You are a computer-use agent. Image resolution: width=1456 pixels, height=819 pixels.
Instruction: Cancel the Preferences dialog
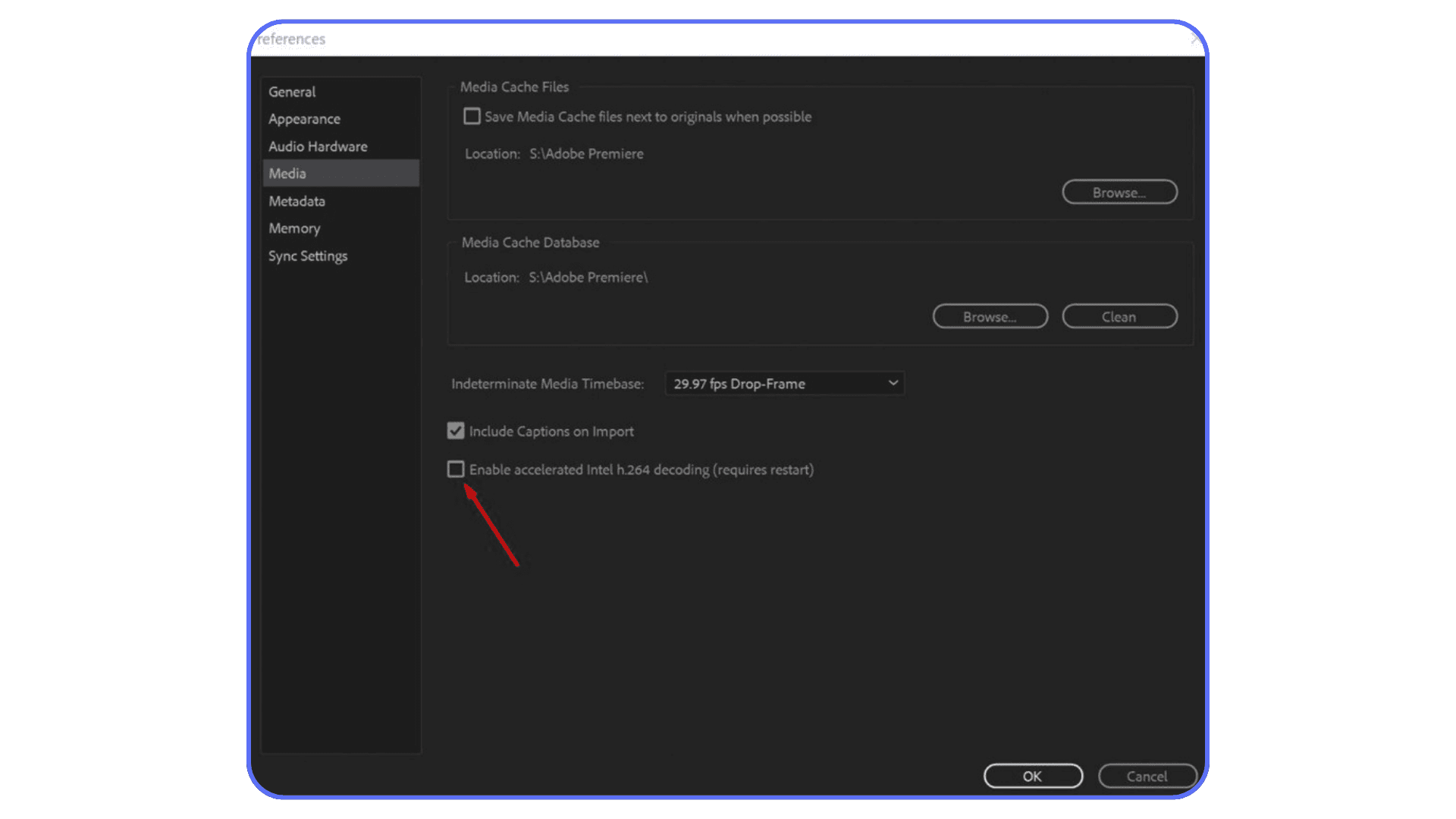(x=1147, y=776)
